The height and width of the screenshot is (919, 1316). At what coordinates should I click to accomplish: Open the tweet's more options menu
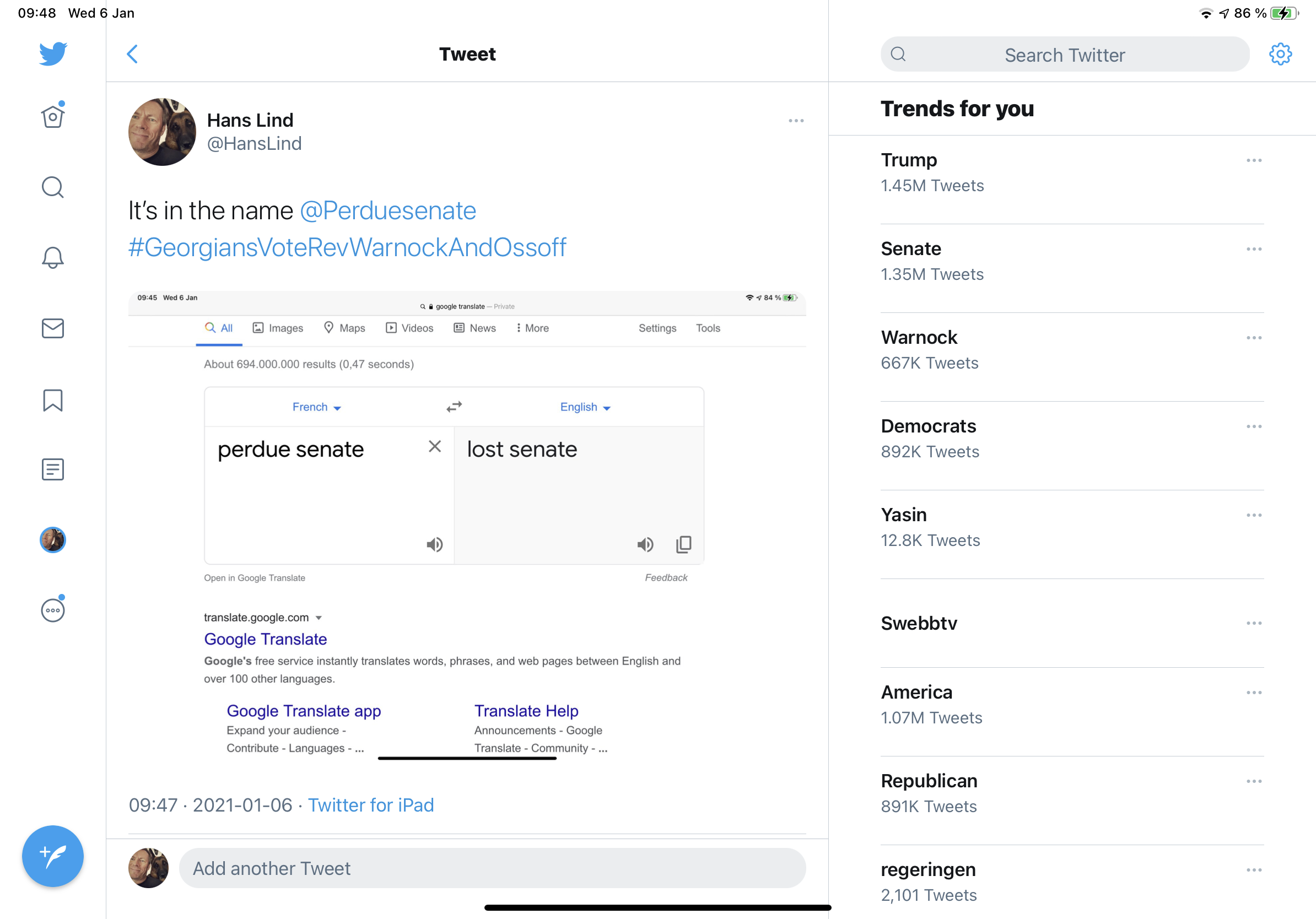coord(796,121)
